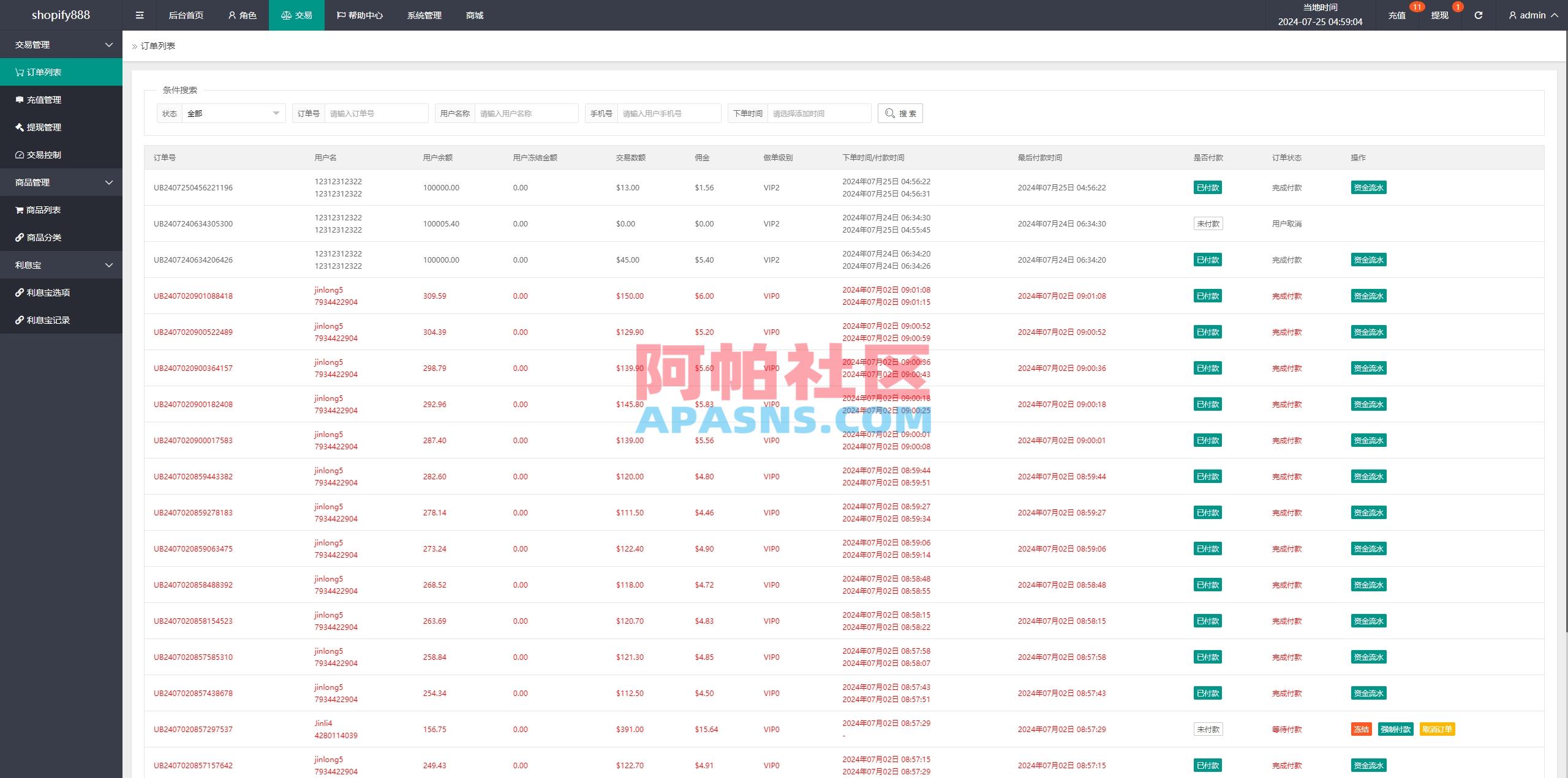Screen dimensions: 1568x778
Task: Expand the 利息宝 sidebar group
Action: tap(61, 264)
